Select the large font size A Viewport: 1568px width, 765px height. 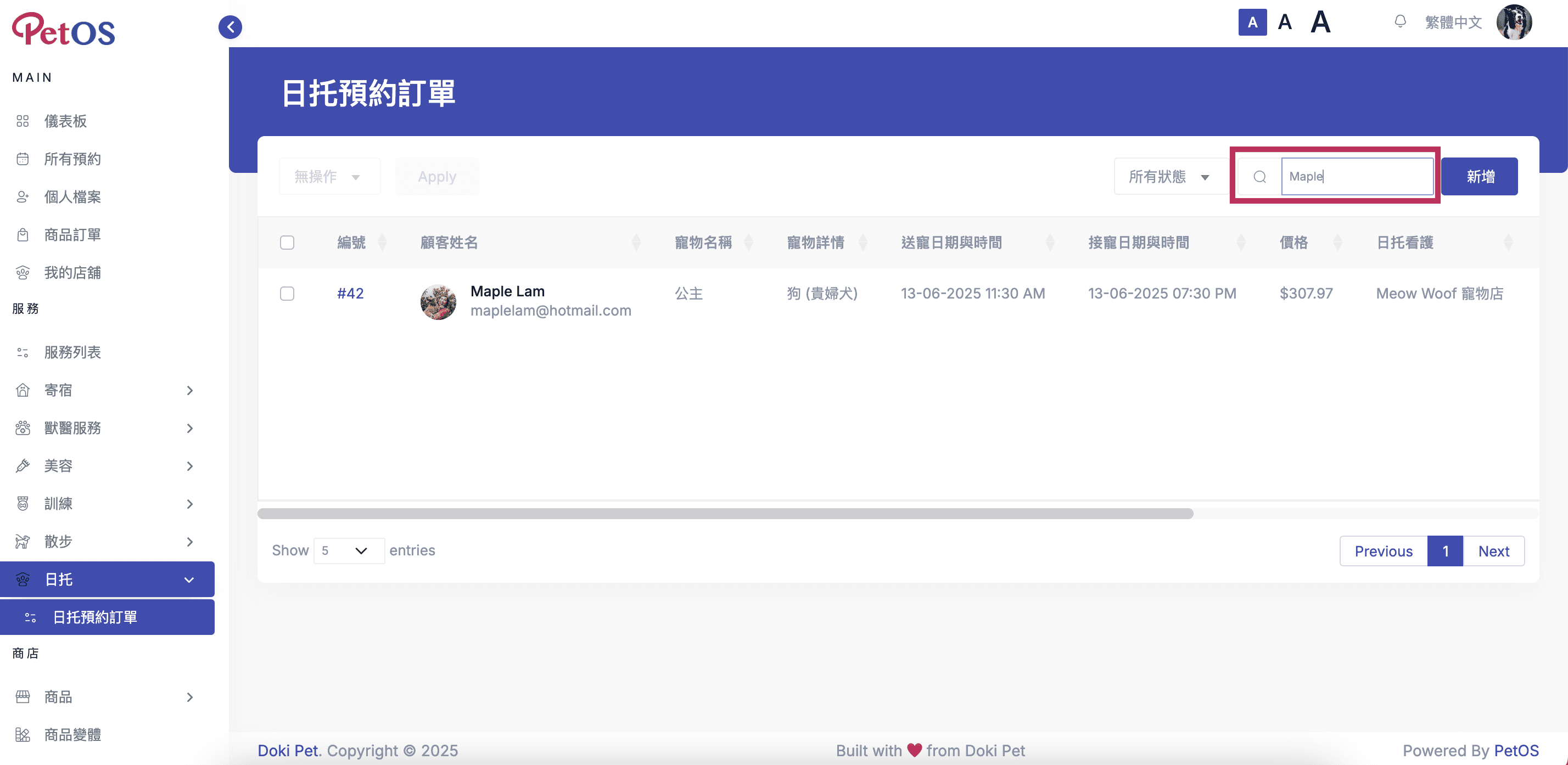point(1320,22)
